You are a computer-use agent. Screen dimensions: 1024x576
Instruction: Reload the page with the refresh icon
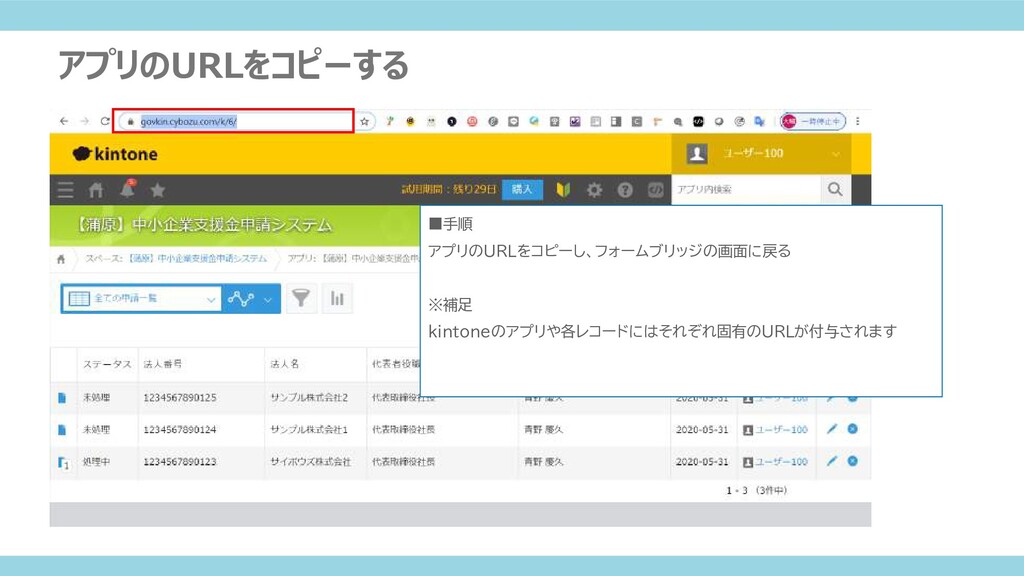pos(104,121)
